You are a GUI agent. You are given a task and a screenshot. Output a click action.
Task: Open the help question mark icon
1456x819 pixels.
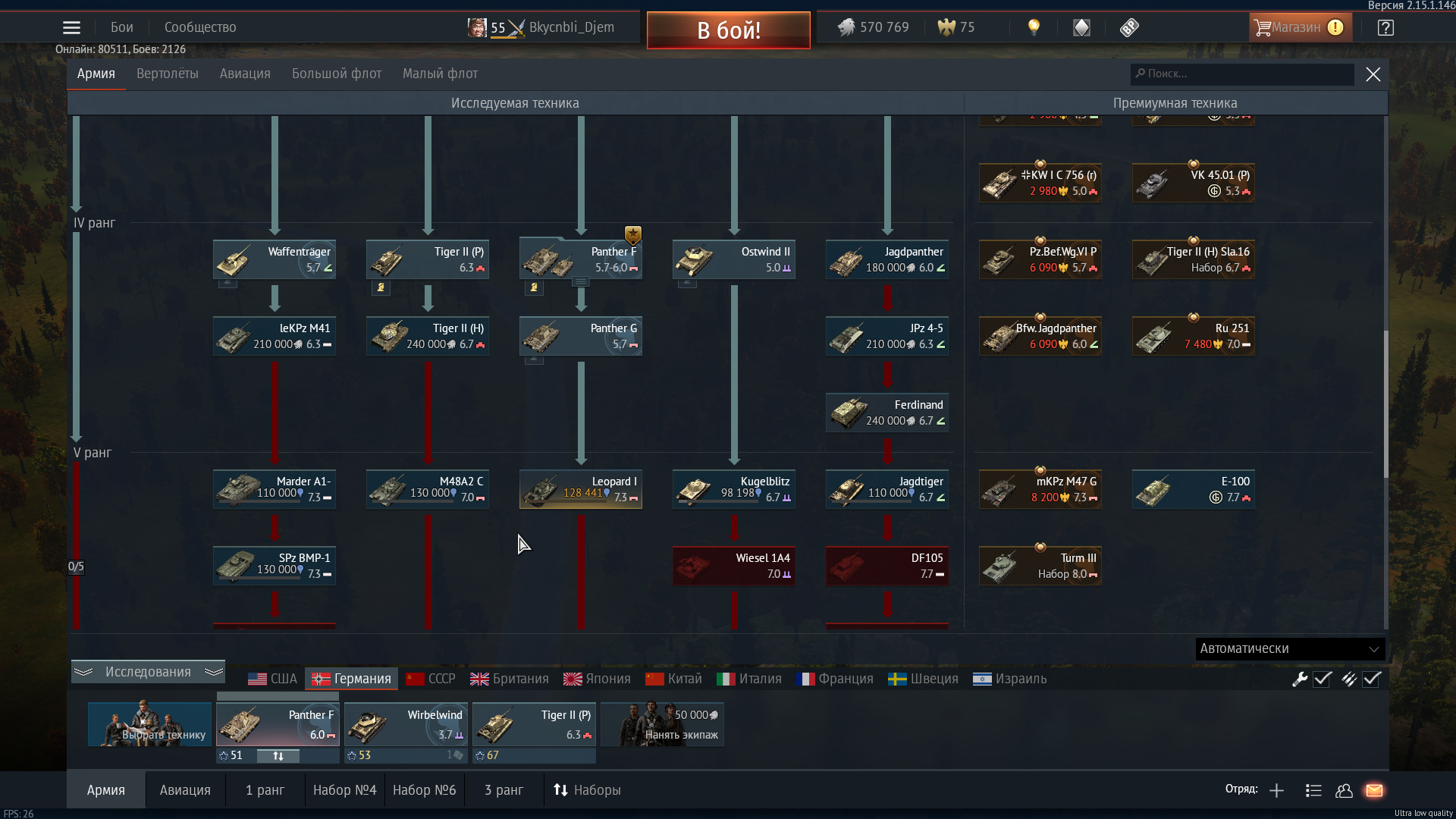coord(1385,28)
